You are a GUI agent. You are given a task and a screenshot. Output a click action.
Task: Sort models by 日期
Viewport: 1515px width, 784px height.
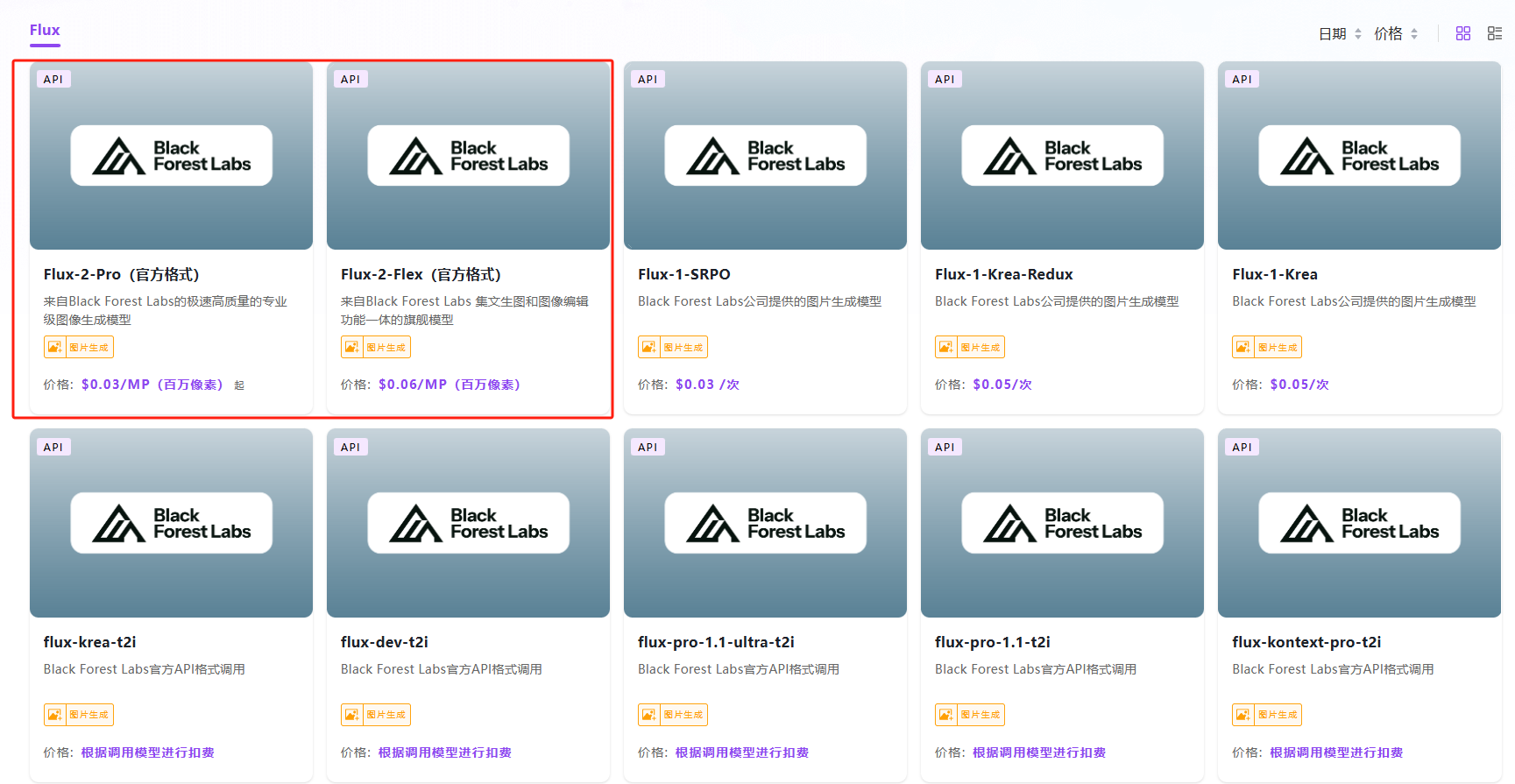(x=1340, y=34)
